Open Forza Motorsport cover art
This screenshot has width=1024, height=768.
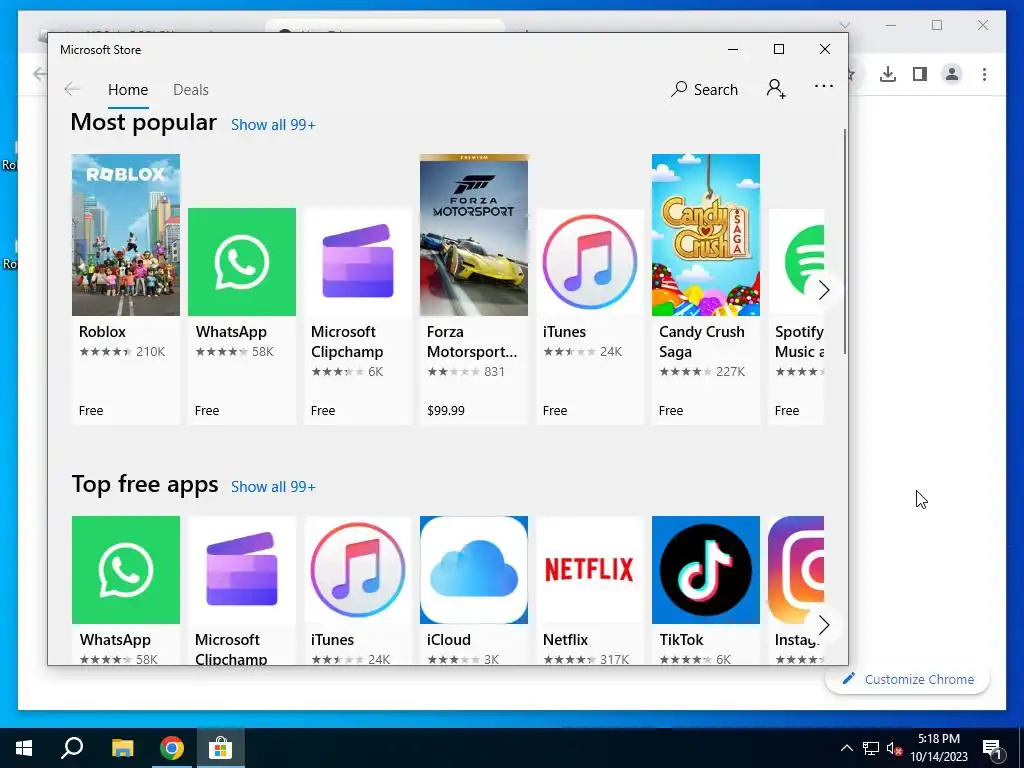pos(474,235)
